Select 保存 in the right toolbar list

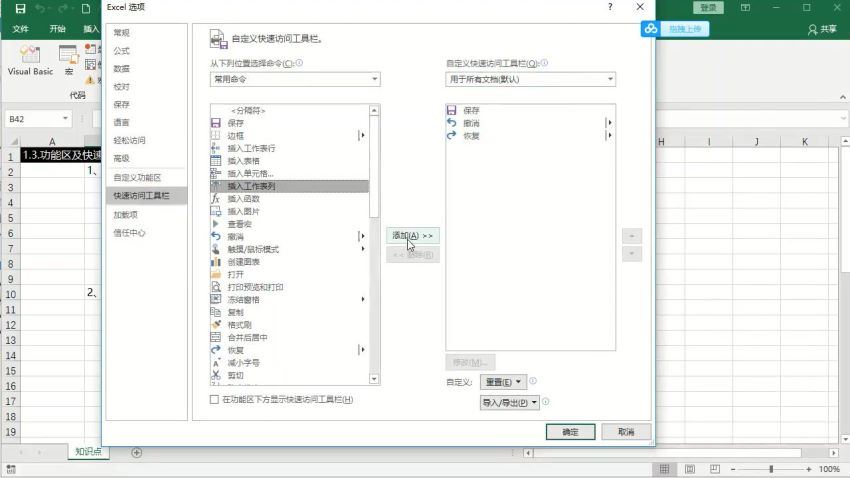pyautogui.click(x=530, y=110)
